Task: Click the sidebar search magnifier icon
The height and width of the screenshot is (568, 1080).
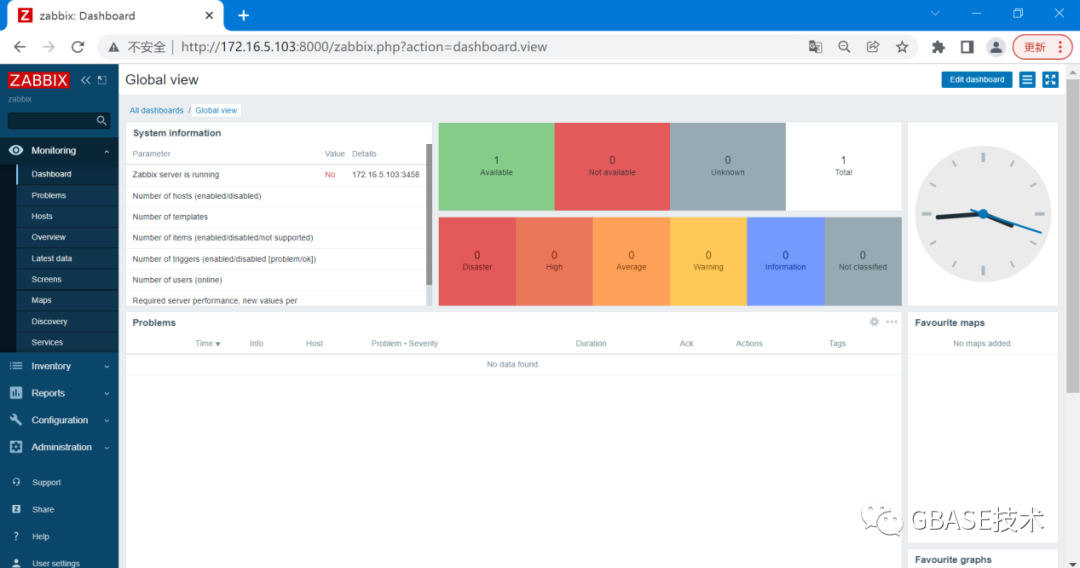Action: 101,120
